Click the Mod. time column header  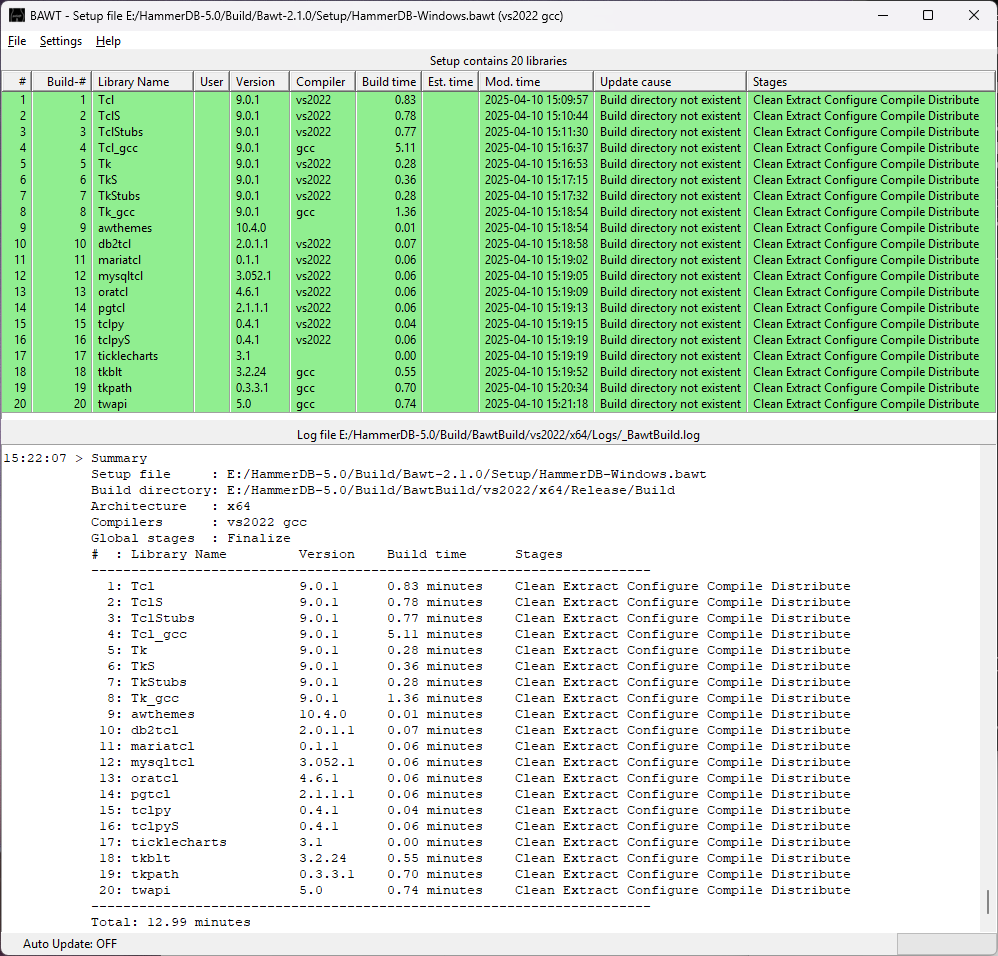click(536, 81)
